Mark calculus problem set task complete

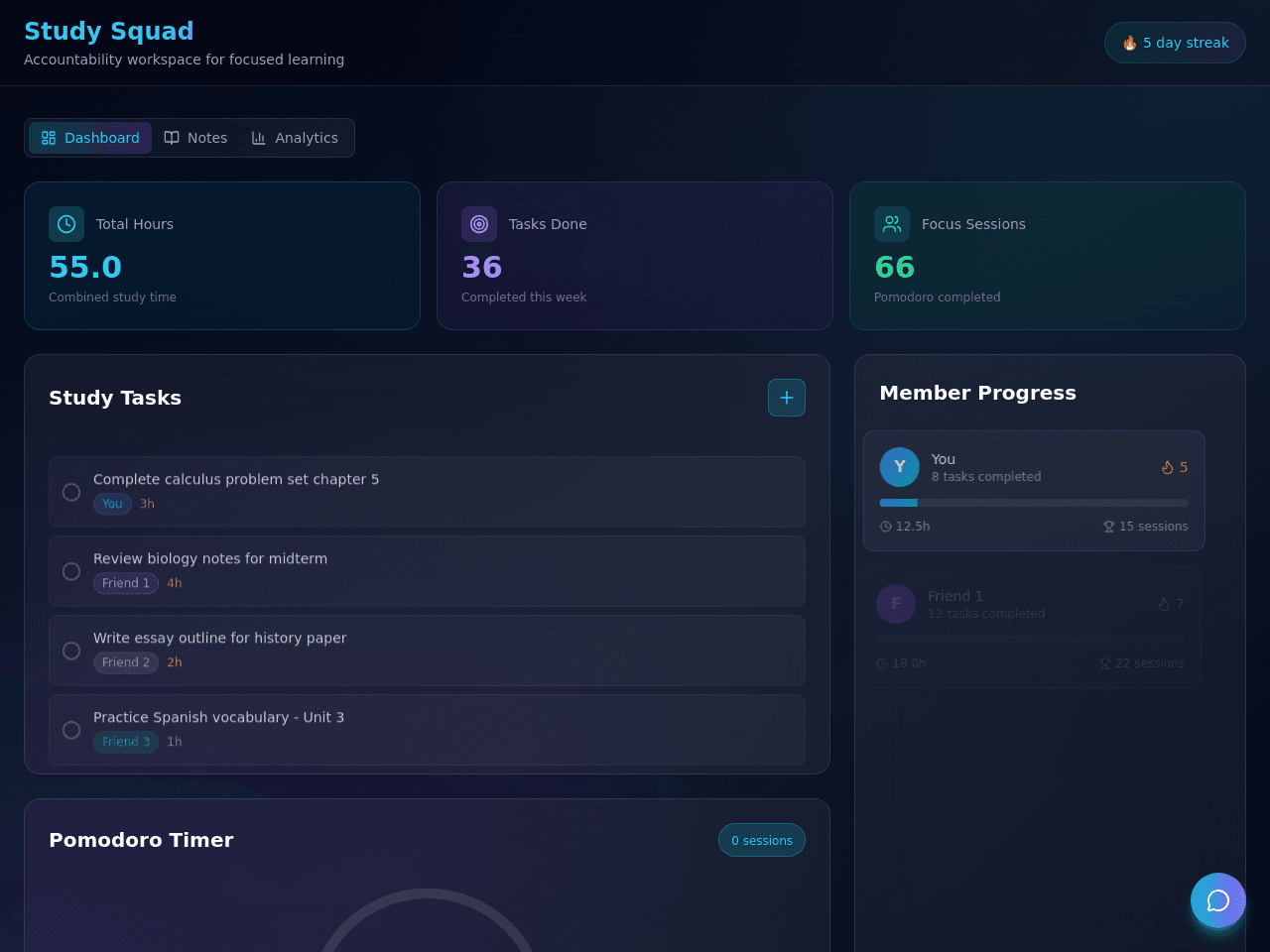[x=71, y=492]
